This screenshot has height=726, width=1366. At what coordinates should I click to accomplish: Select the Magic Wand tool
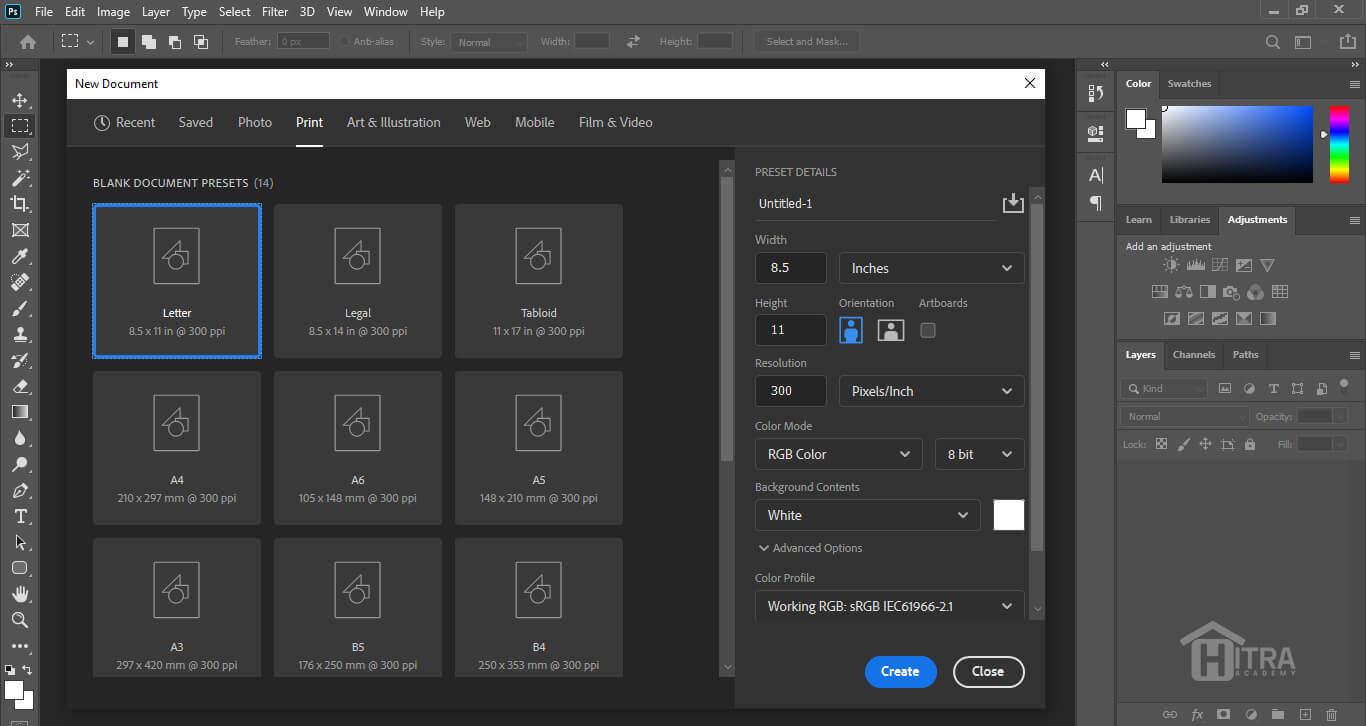[x=19, y=178]
